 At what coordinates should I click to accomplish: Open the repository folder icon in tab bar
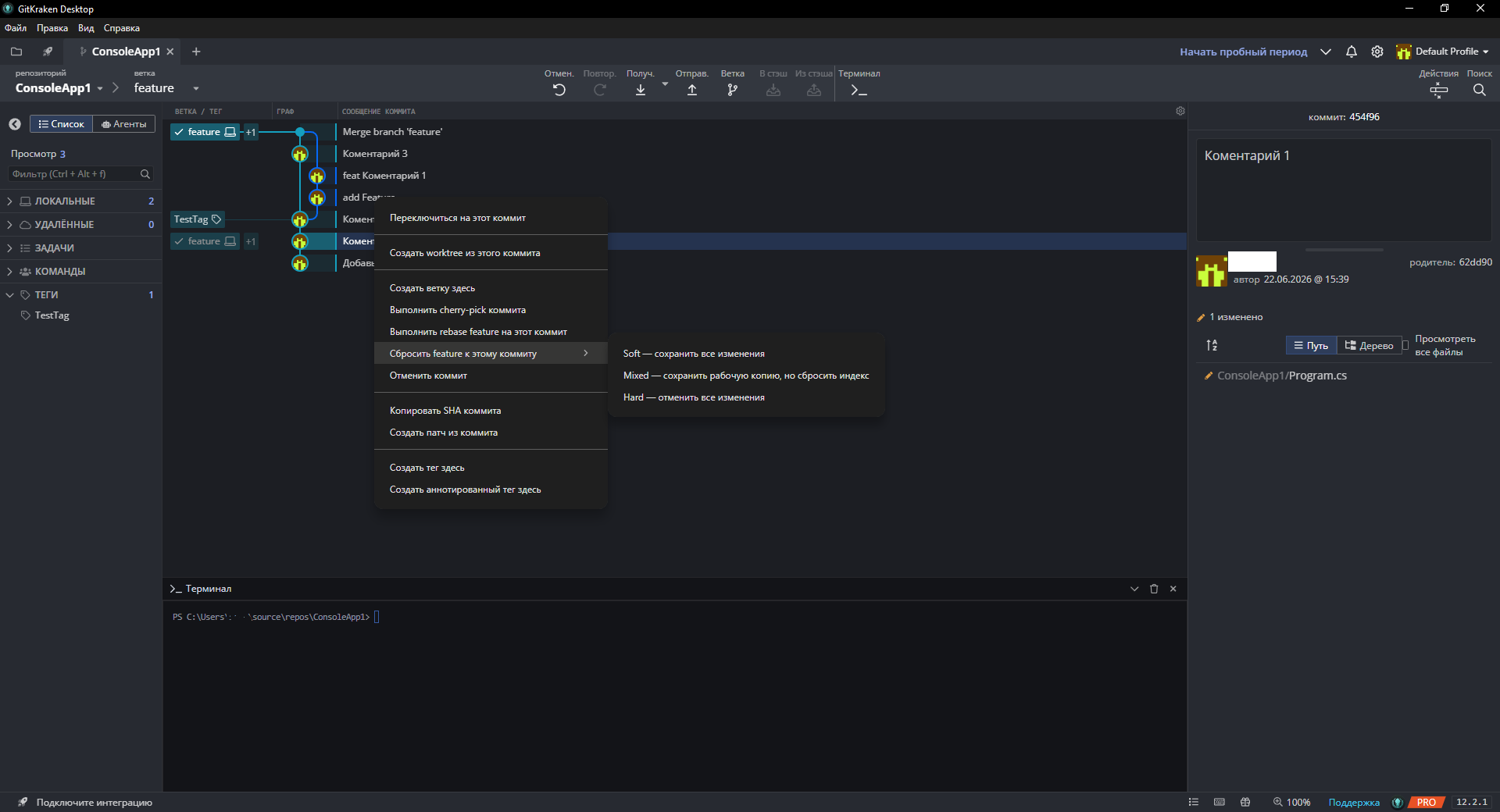pos(16,52)
